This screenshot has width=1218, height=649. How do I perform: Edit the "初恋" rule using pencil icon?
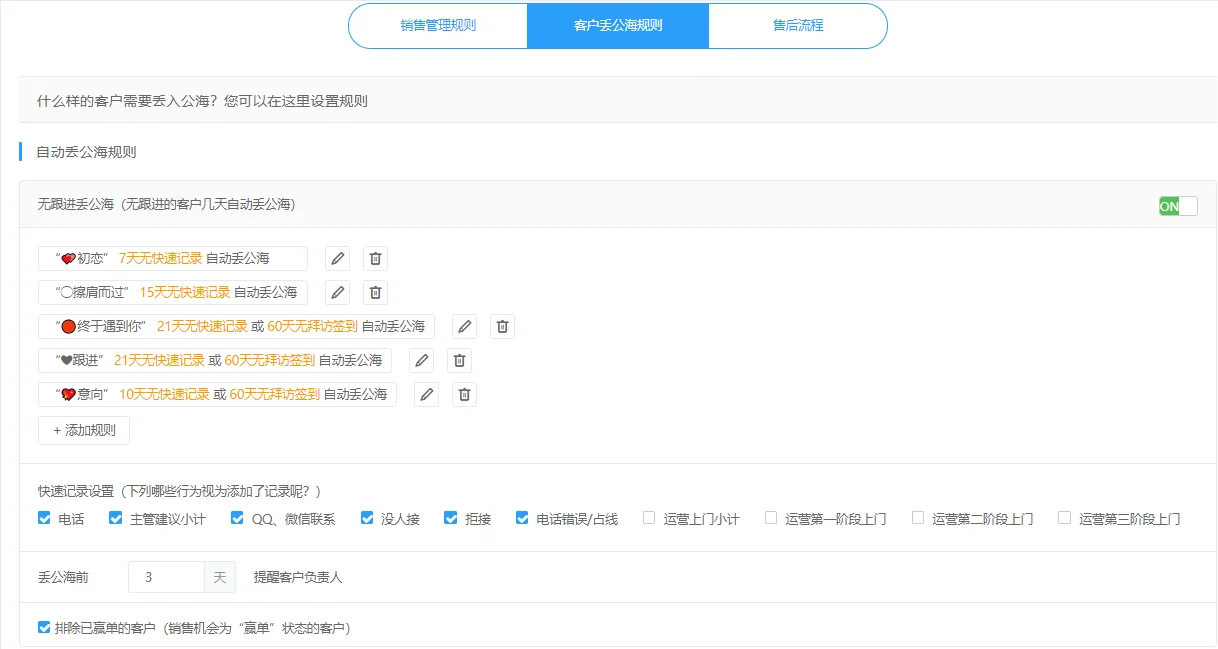[x=337, y=258]
